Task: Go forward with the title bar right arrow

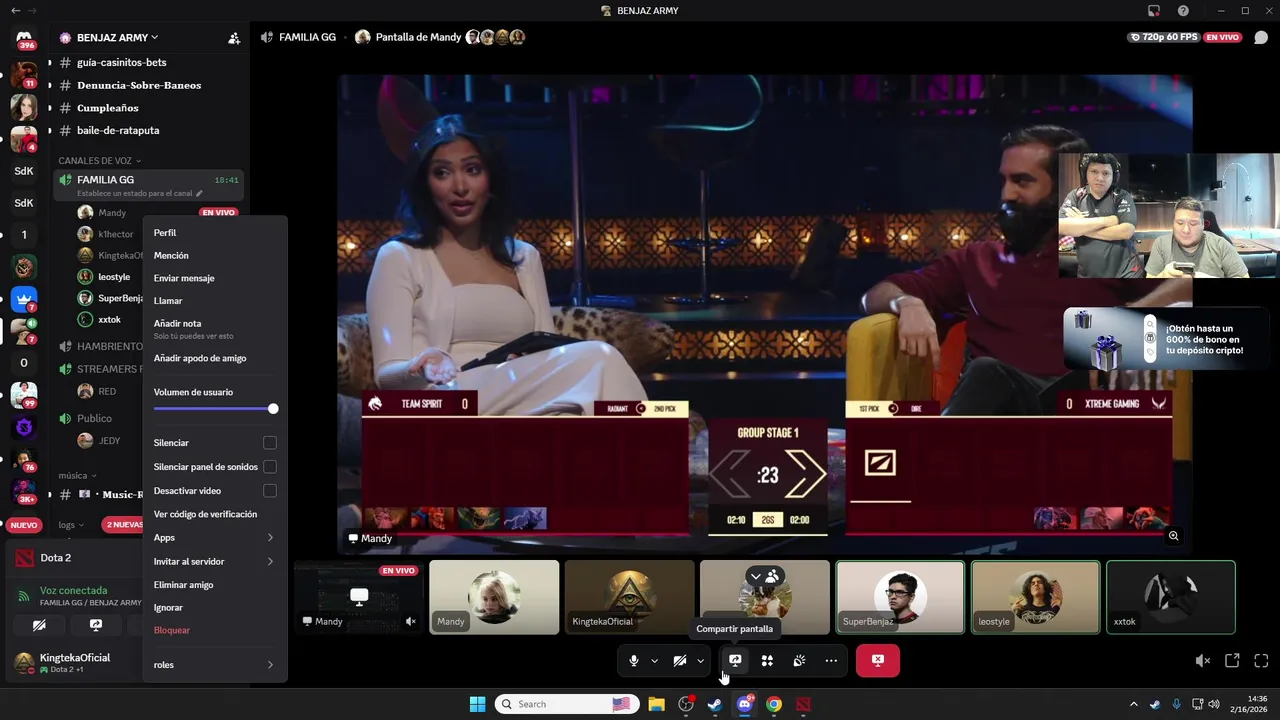Action: (x=33, y=10)
